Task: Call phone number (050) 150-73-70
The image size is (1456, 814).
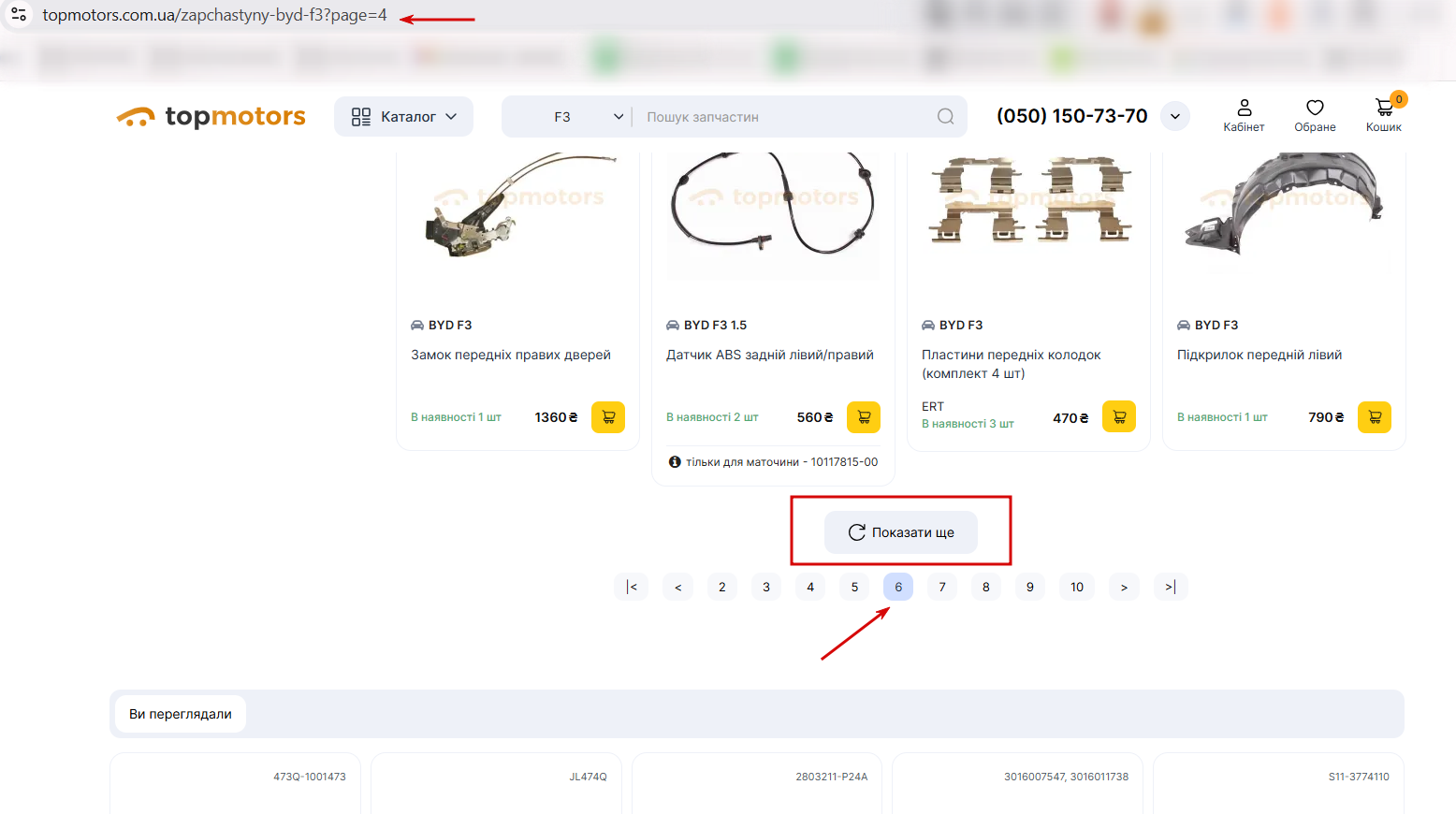Action: click(1072, 116)
